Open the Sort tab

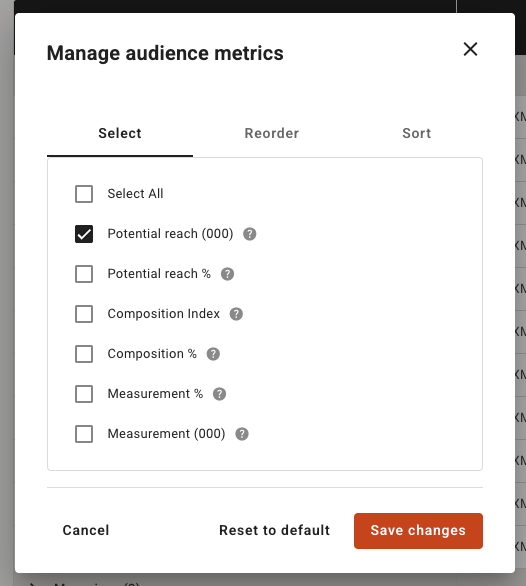[x=416, y=133]
